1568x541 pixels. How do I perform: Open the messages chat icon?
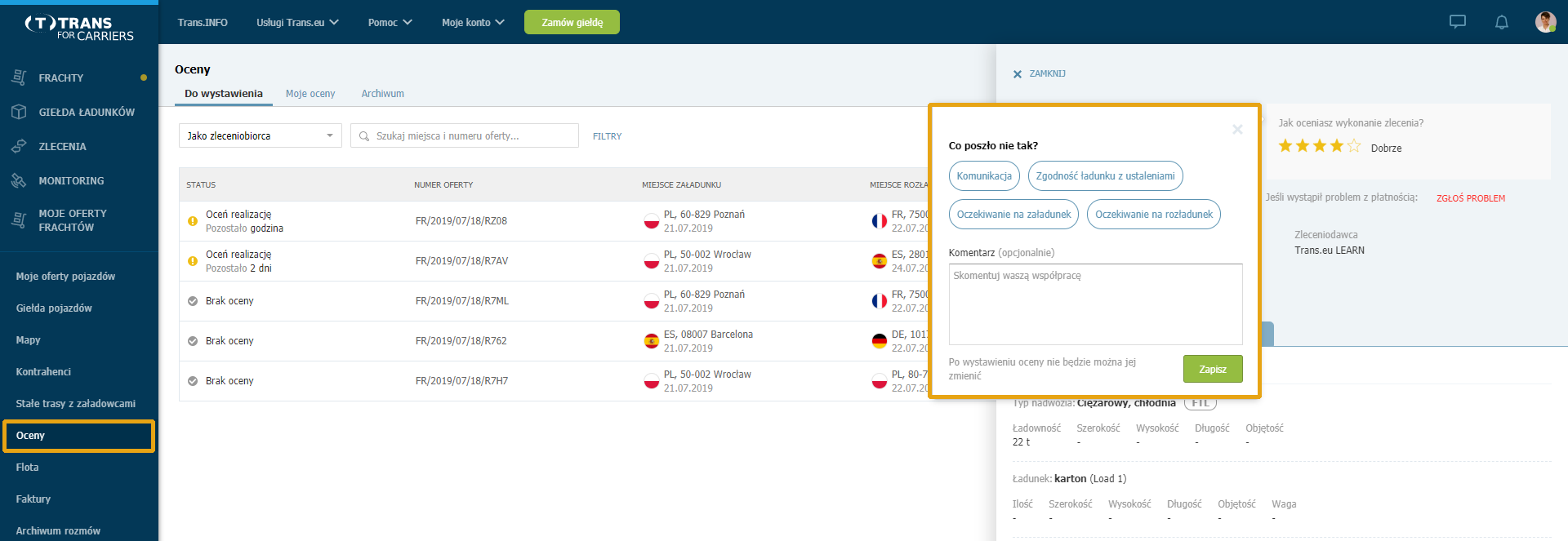tap(1458, 22)
